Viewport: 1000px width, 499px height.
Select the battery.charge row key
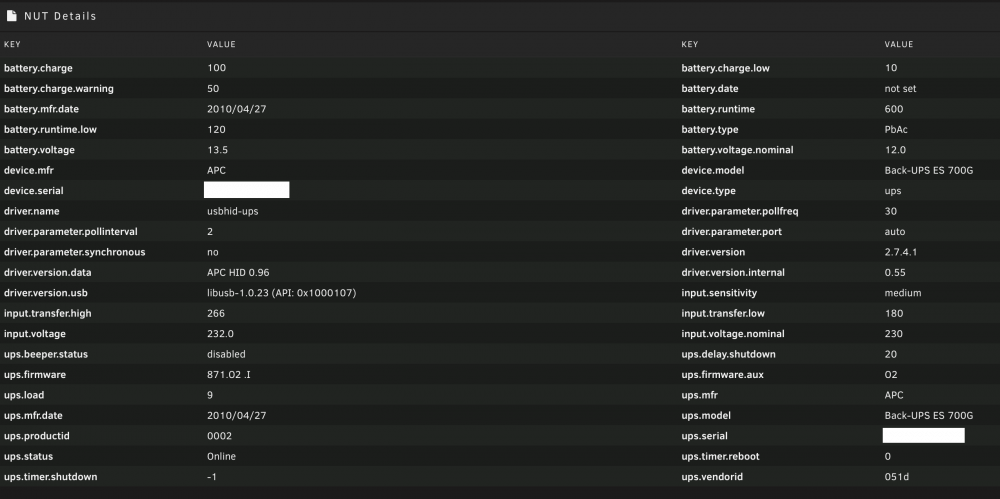38,68
